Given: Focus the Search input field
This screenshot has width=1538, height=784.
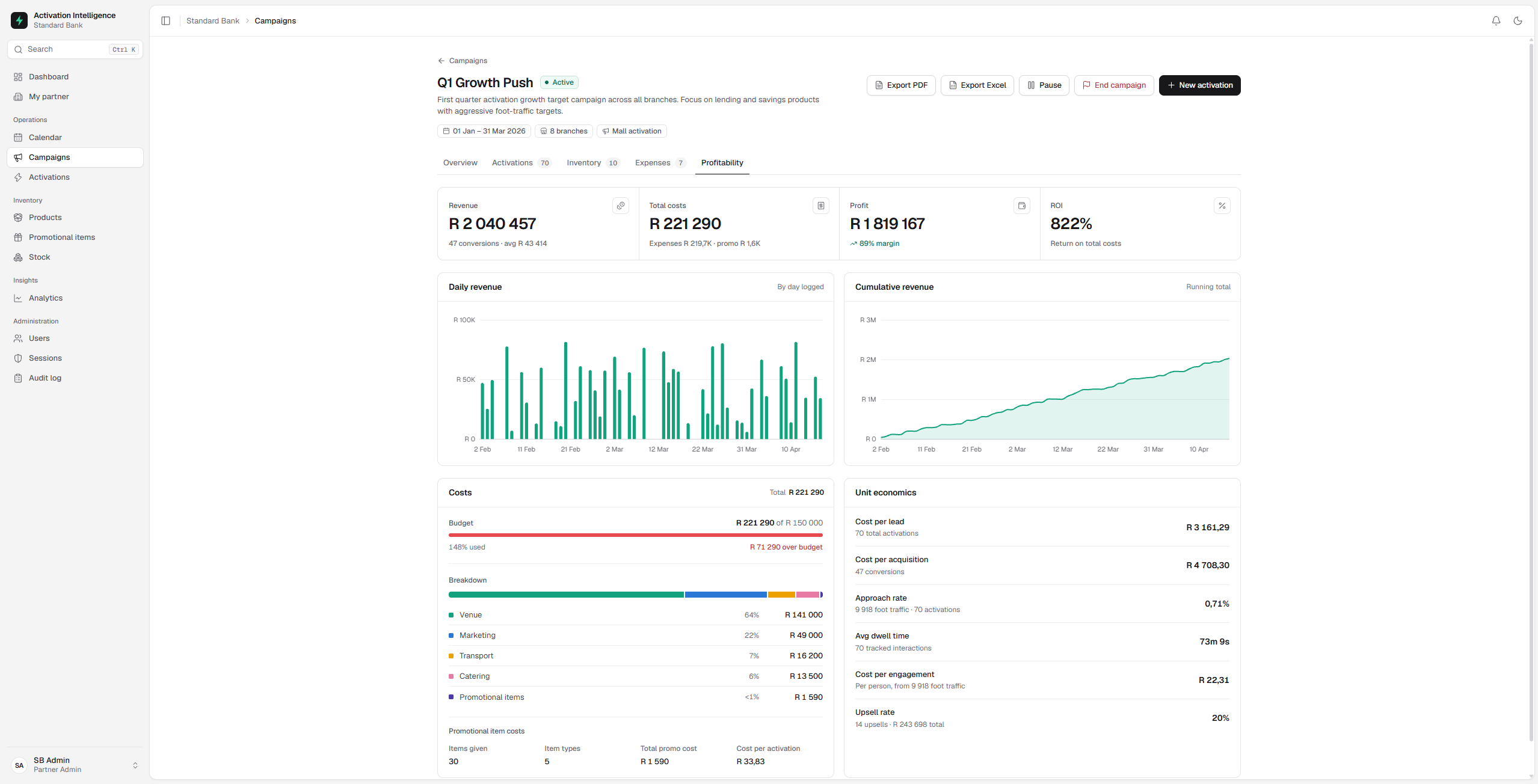Looking at the screenshot, I should 75,49.
